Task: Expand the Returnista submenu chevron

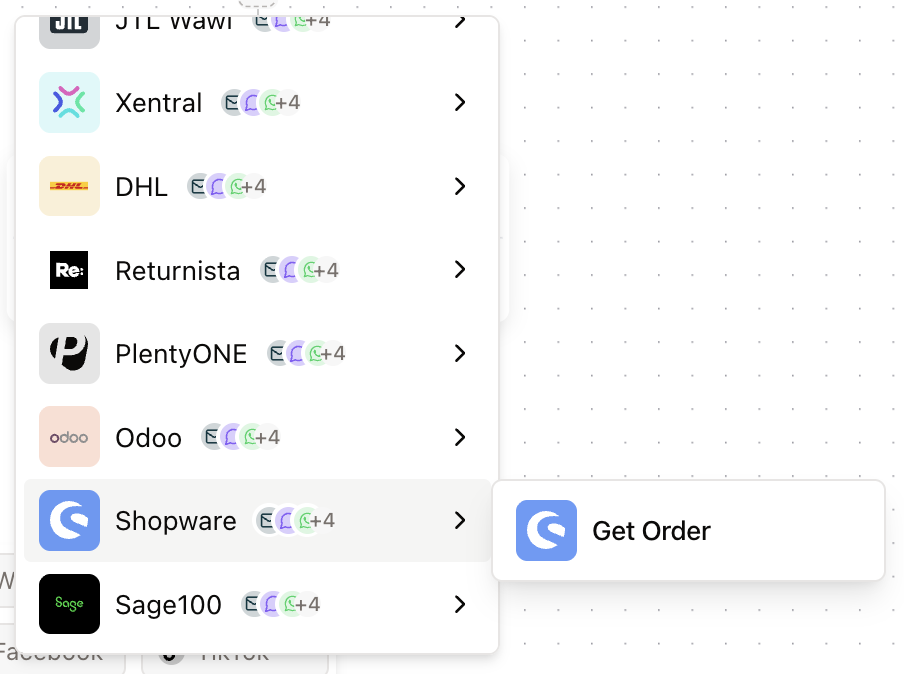Action: click(x=460, y=270)
